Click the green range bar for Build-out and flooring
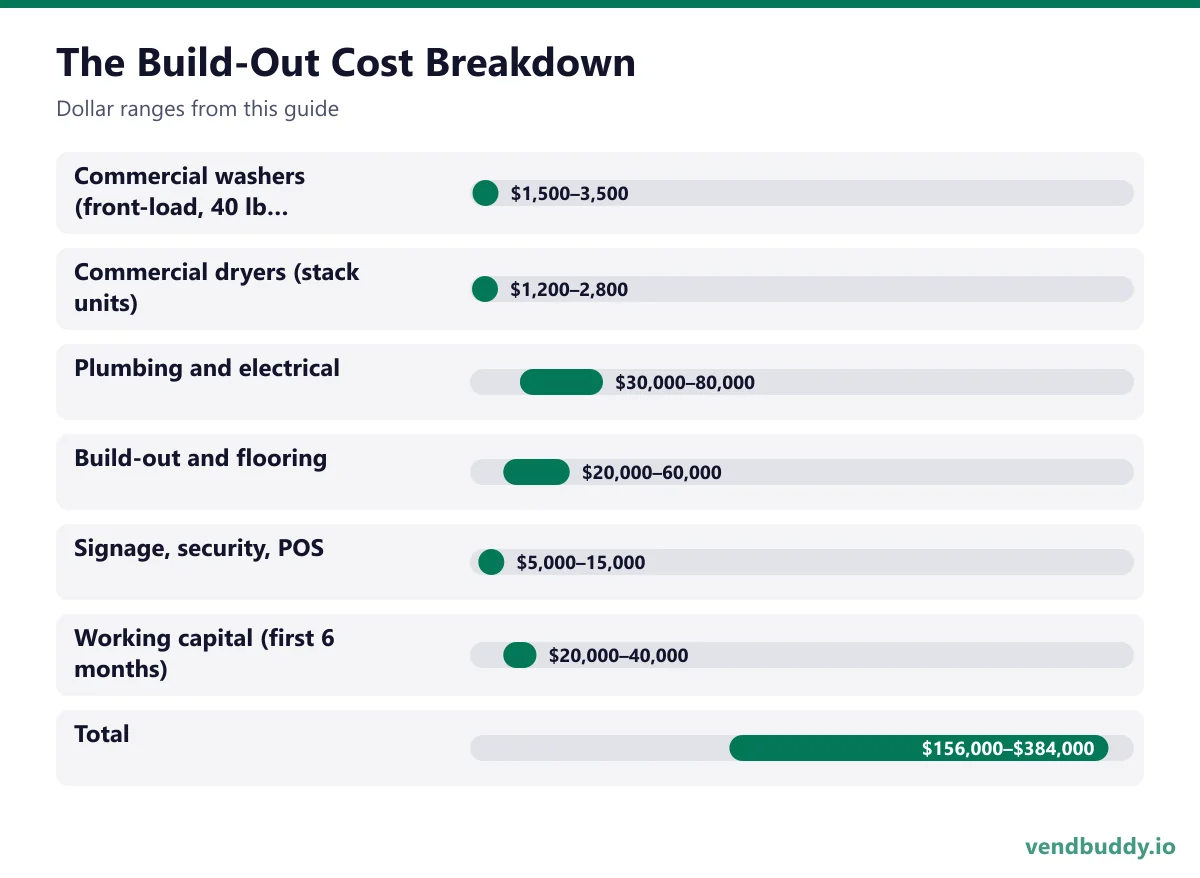This screenshot has height=878, width=1200. 536,472
